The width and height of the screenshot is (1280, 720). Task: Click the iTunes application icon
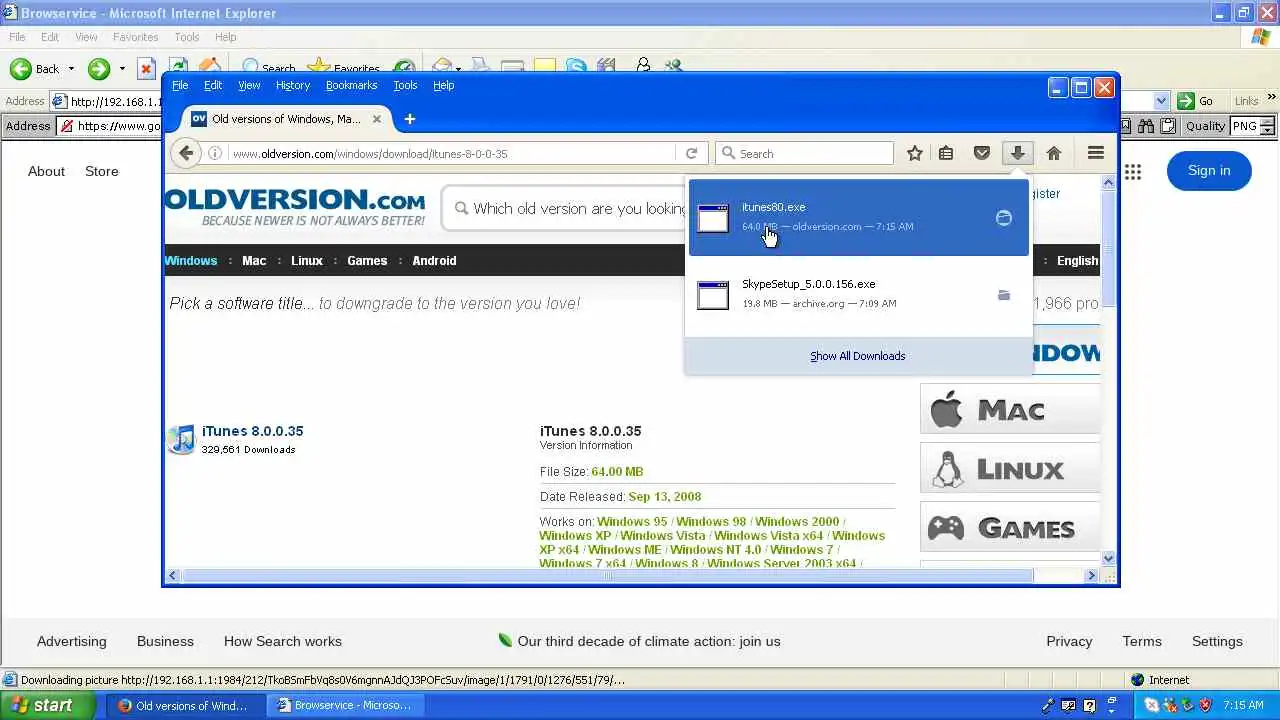click(181, 439)
